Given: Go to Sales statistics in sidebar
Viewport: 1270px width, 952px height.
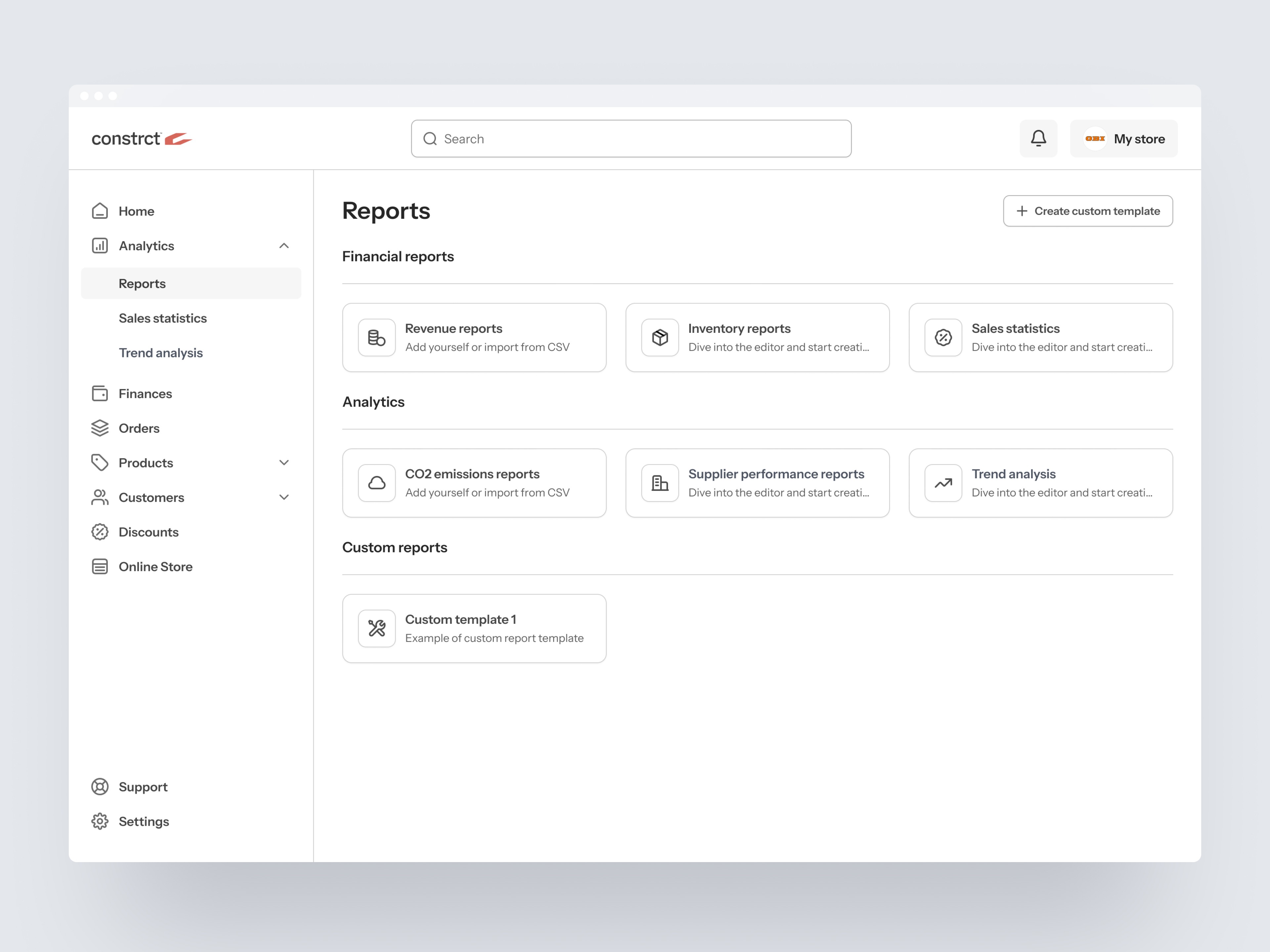Looking at the screenshot, I should (x=162, y=318).
